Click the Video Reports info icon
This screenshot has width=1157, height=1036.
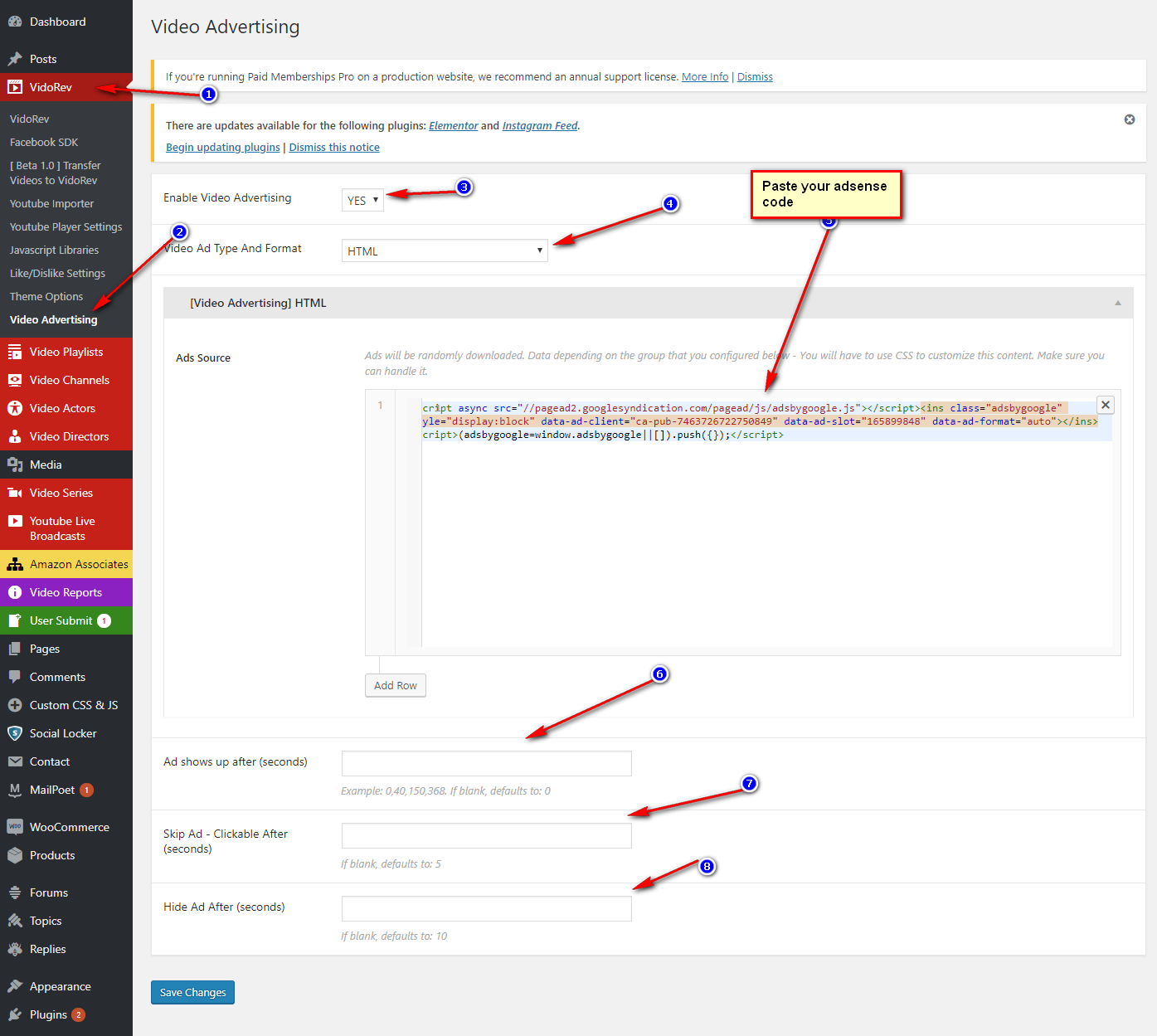15,592
